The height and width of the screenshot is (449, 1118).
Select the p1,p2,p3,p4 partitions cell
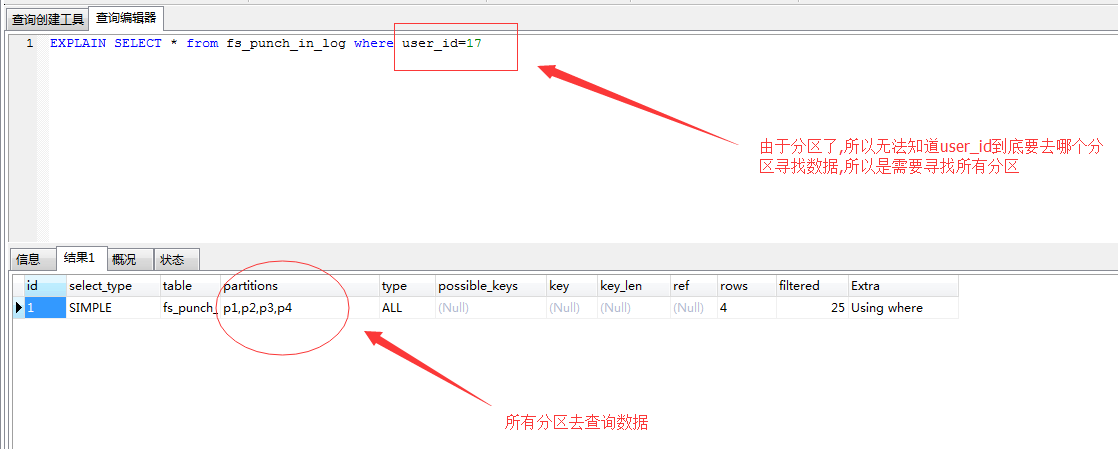tap(300, 308)
